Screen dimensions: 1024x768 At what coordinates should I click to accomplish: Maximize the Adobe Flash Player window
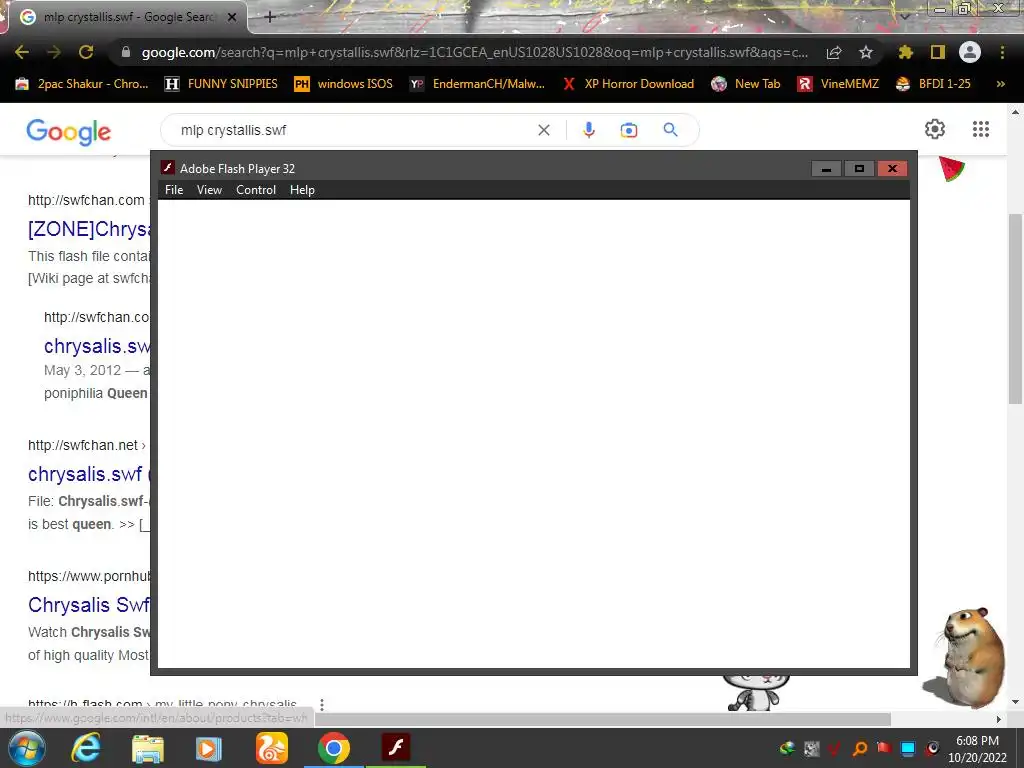tap(859, 168)
